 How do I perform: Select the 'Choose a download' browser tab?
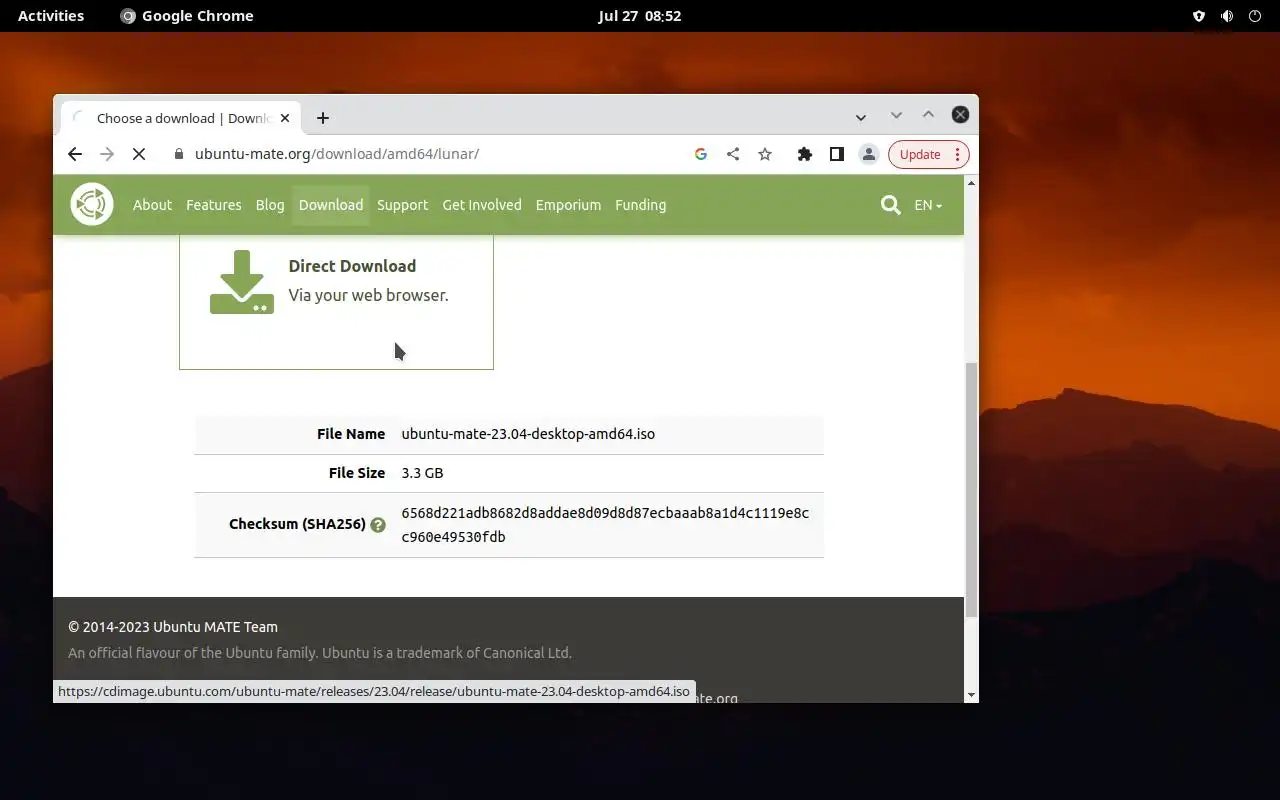tap(180, 118)
